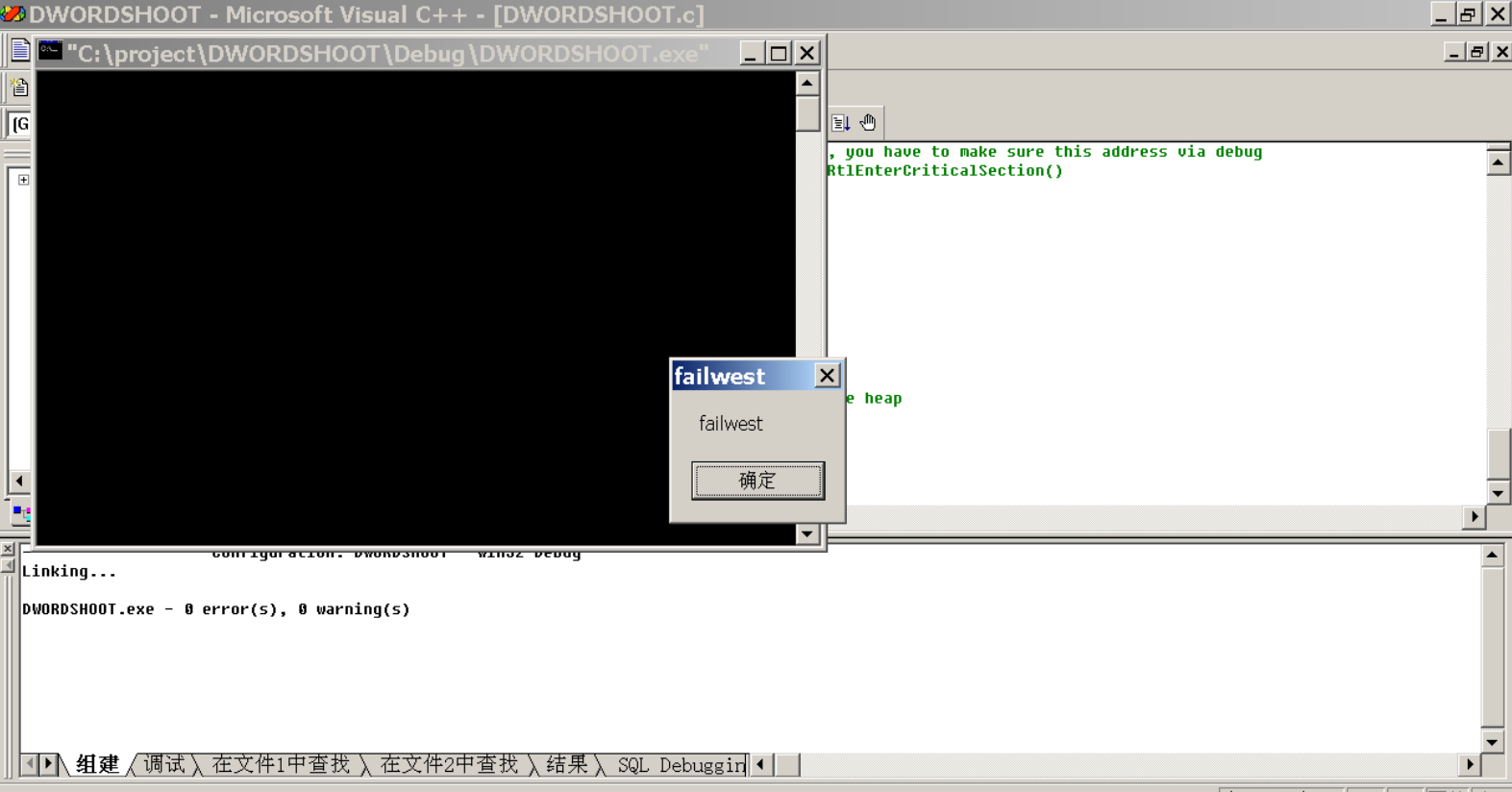This screenshot has width=1512, height=792.
Task: Click the new text file toolbar icon
Action: coord(19,88)
